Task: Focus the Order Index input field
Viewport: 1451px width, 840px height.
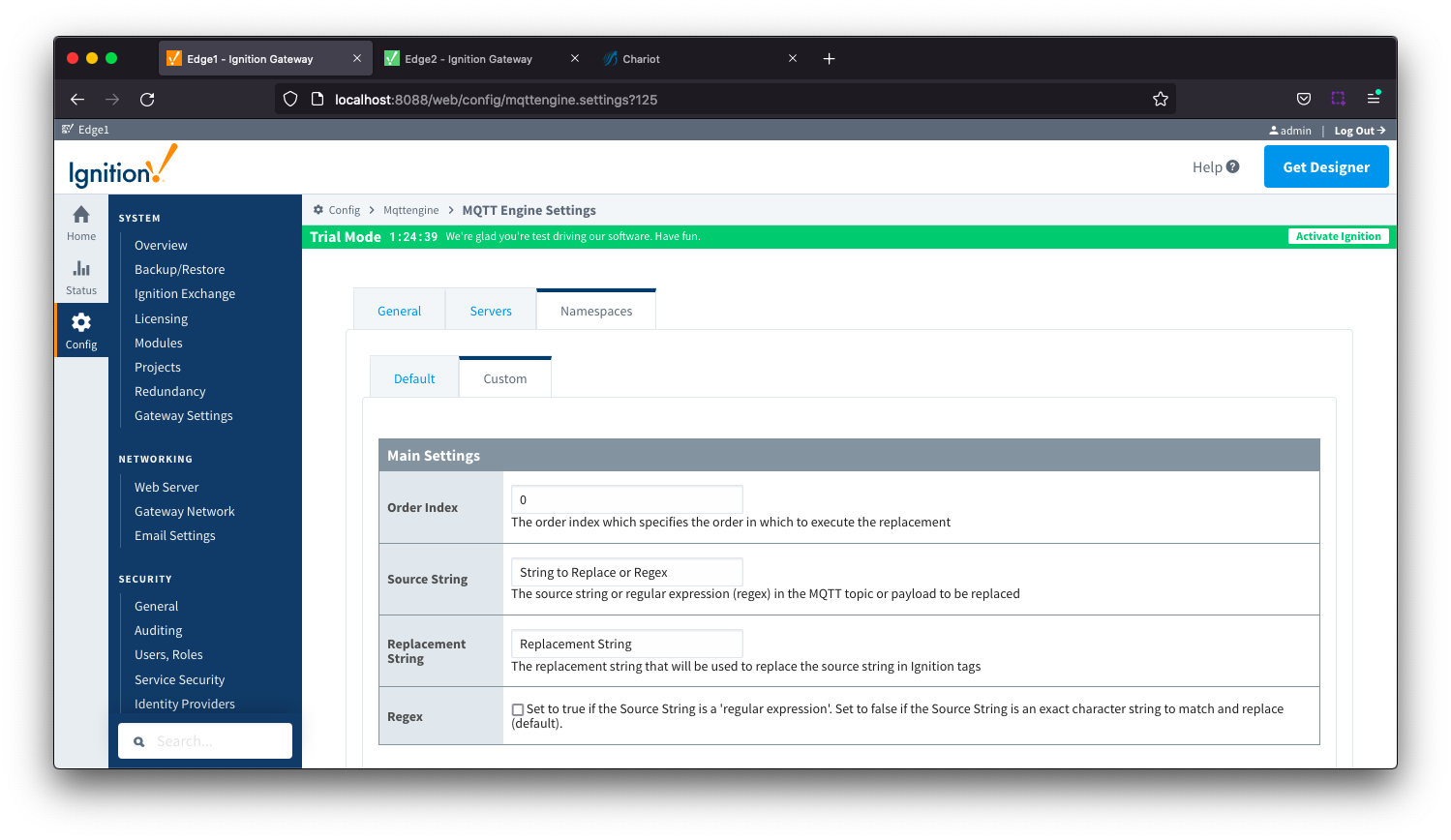Action: coord(627,499)
